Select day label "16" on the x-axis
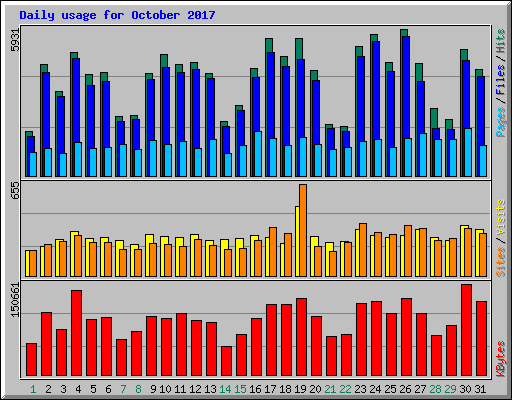The image size is (512, 400). tap(255, 389)
